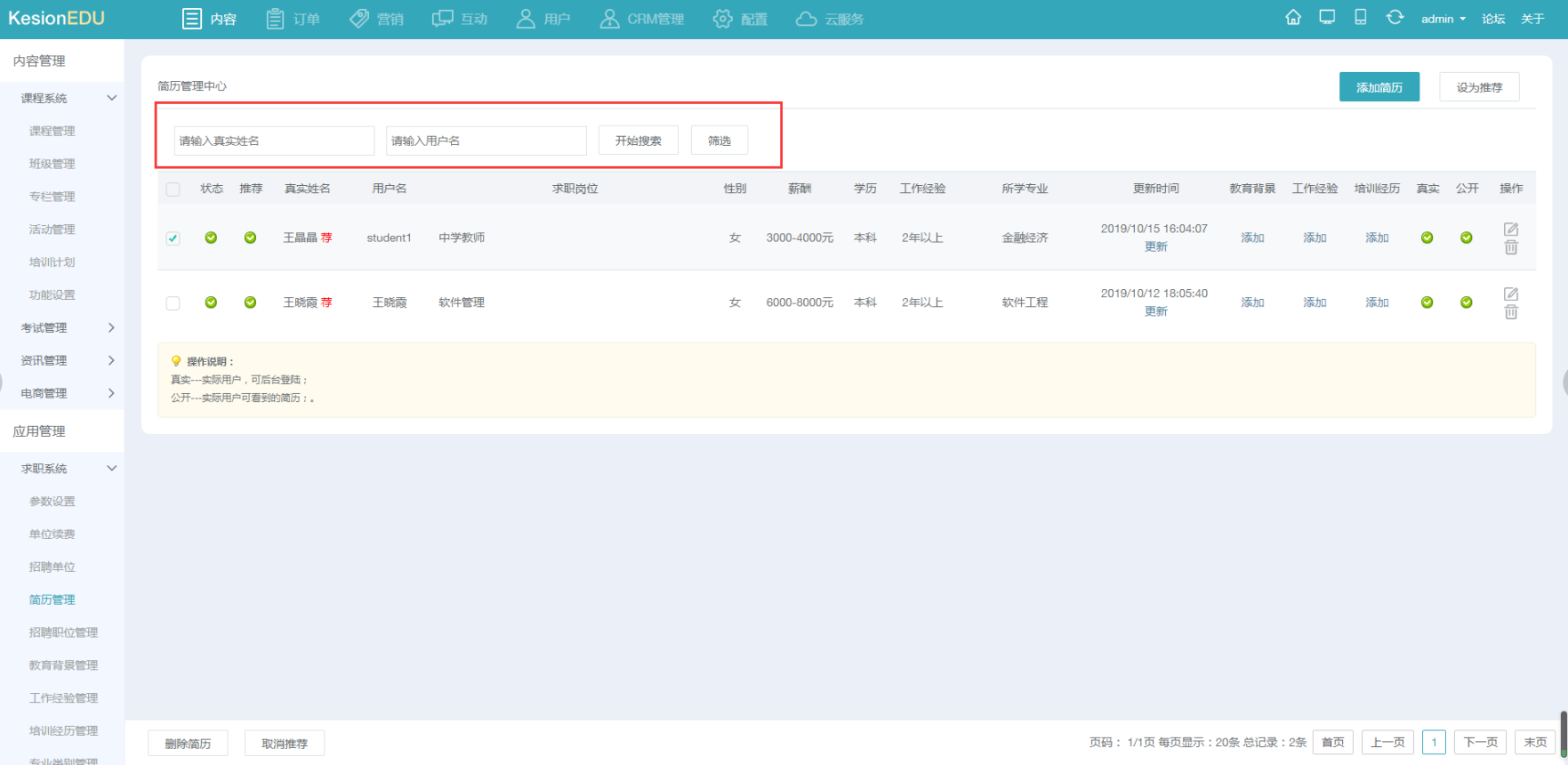Click the 取消推荐 button
This screenshot has width=1568, height=765.
point(285,744)
